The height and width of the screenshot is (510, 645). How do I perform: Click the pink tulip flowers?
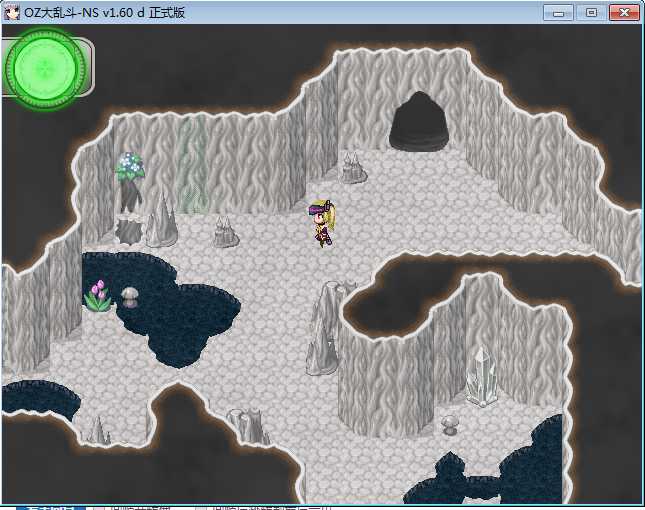coord(97,296)
